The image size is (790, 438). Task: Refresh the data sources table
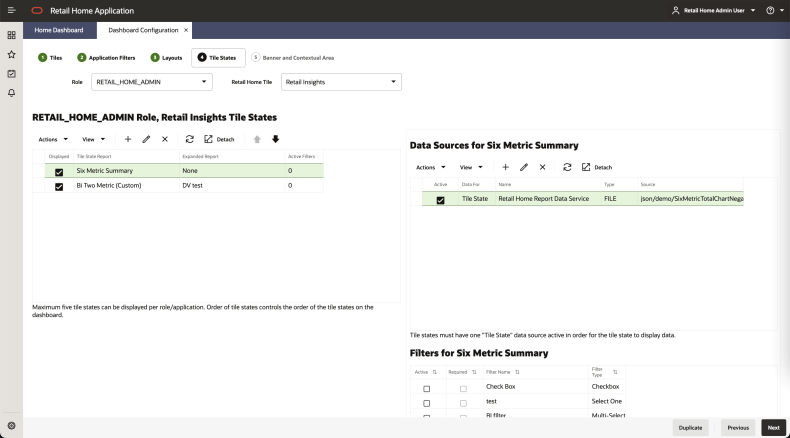pyautogui.click(x=567, y=167)
